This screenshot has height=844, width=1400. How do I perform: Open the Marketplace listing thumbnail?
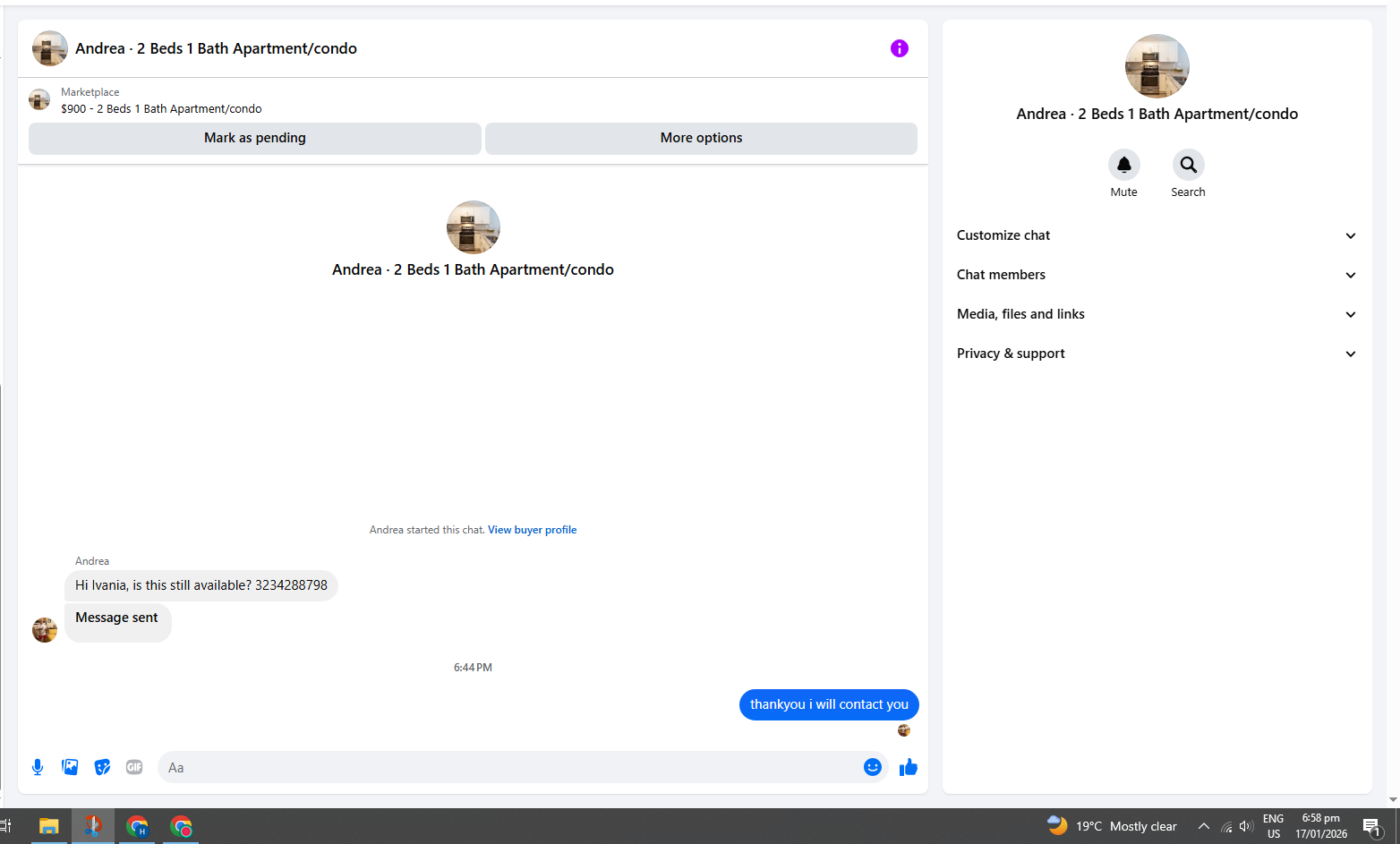click(39, 99)
